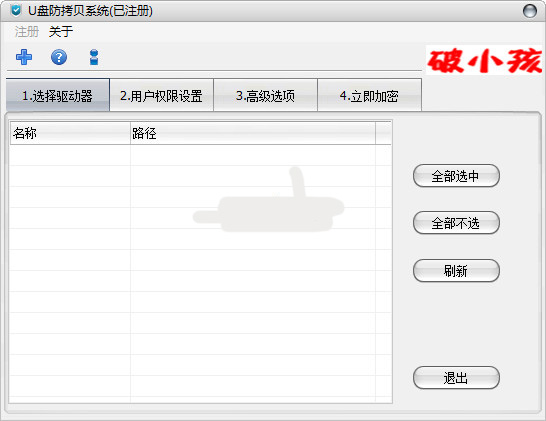
Task: Open help via the question mark icon
Action: point(59,57)
